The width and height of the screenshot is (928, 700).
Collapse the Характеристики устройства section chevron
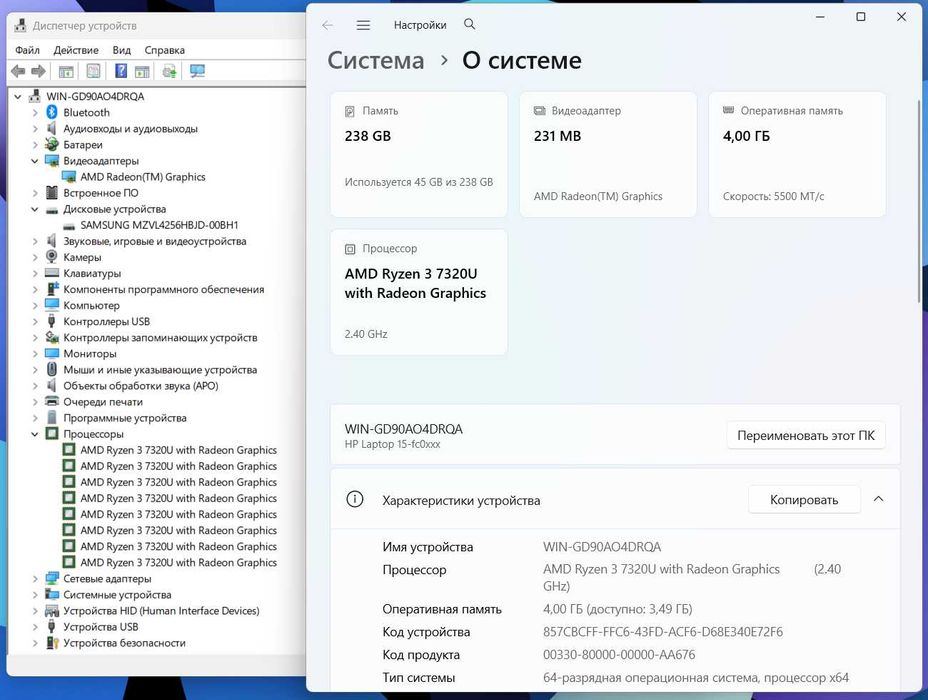[x=878, y=499]
